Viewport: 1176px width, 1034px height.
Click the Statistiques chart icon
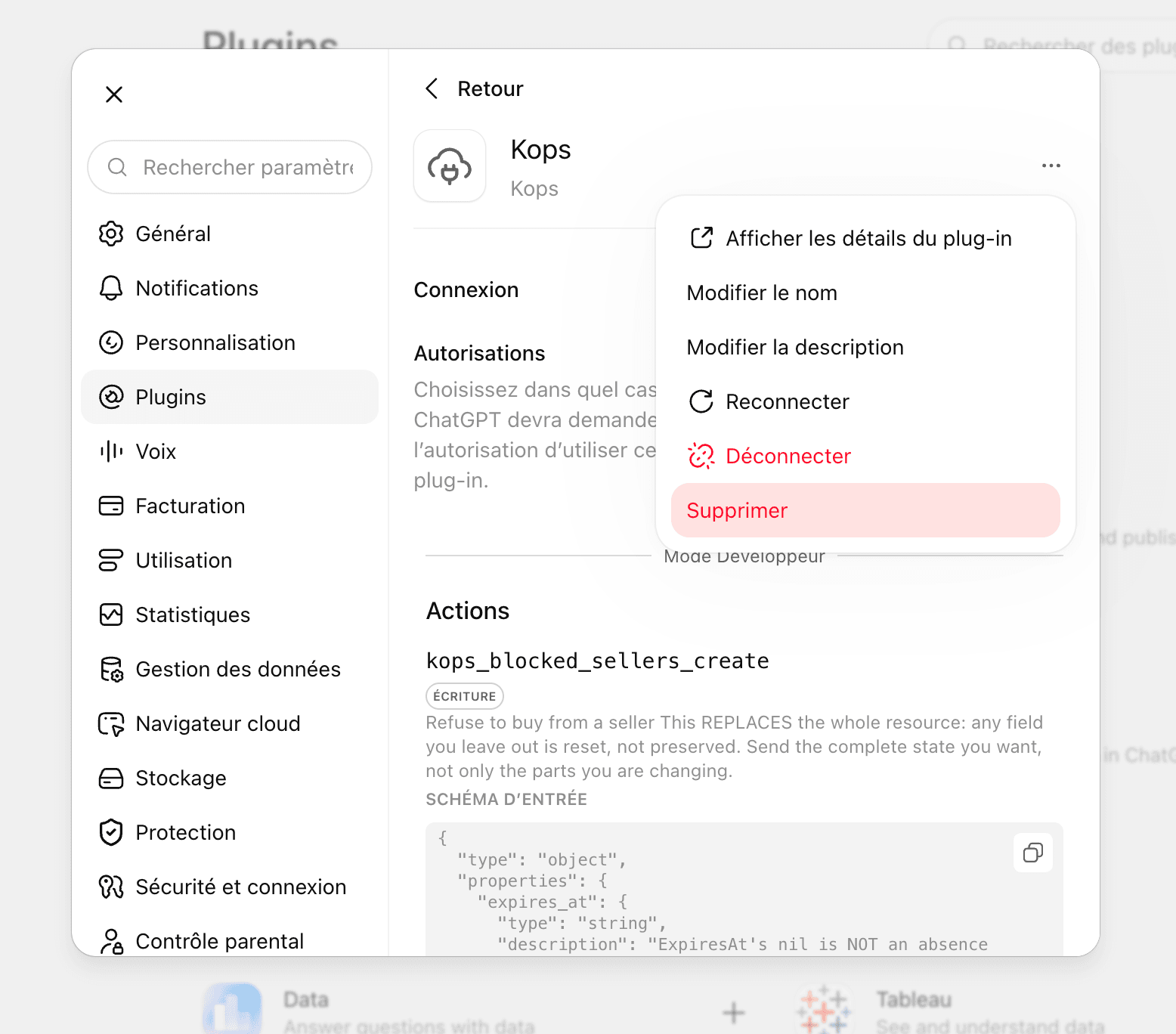[111, 615]
